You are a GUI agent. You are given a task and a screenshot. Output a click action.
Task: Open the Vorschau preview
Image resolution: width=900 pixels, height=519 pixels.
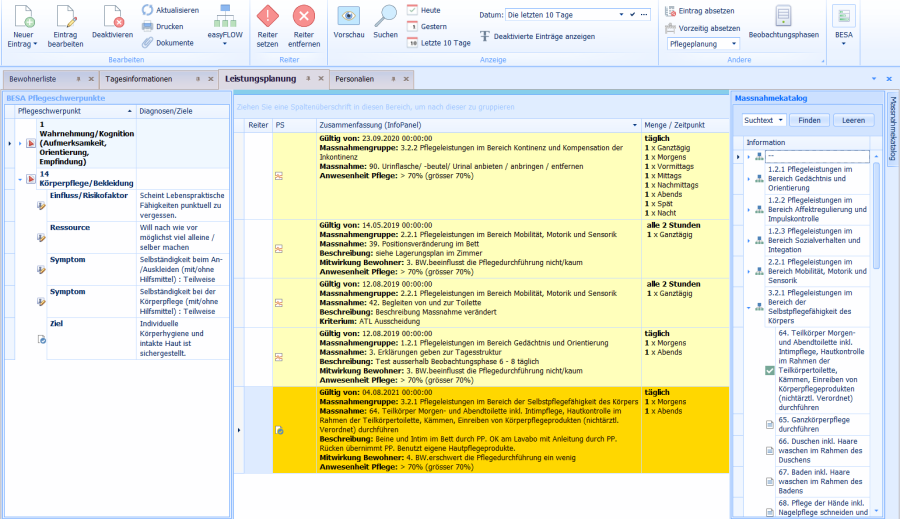tap(349, 17)
